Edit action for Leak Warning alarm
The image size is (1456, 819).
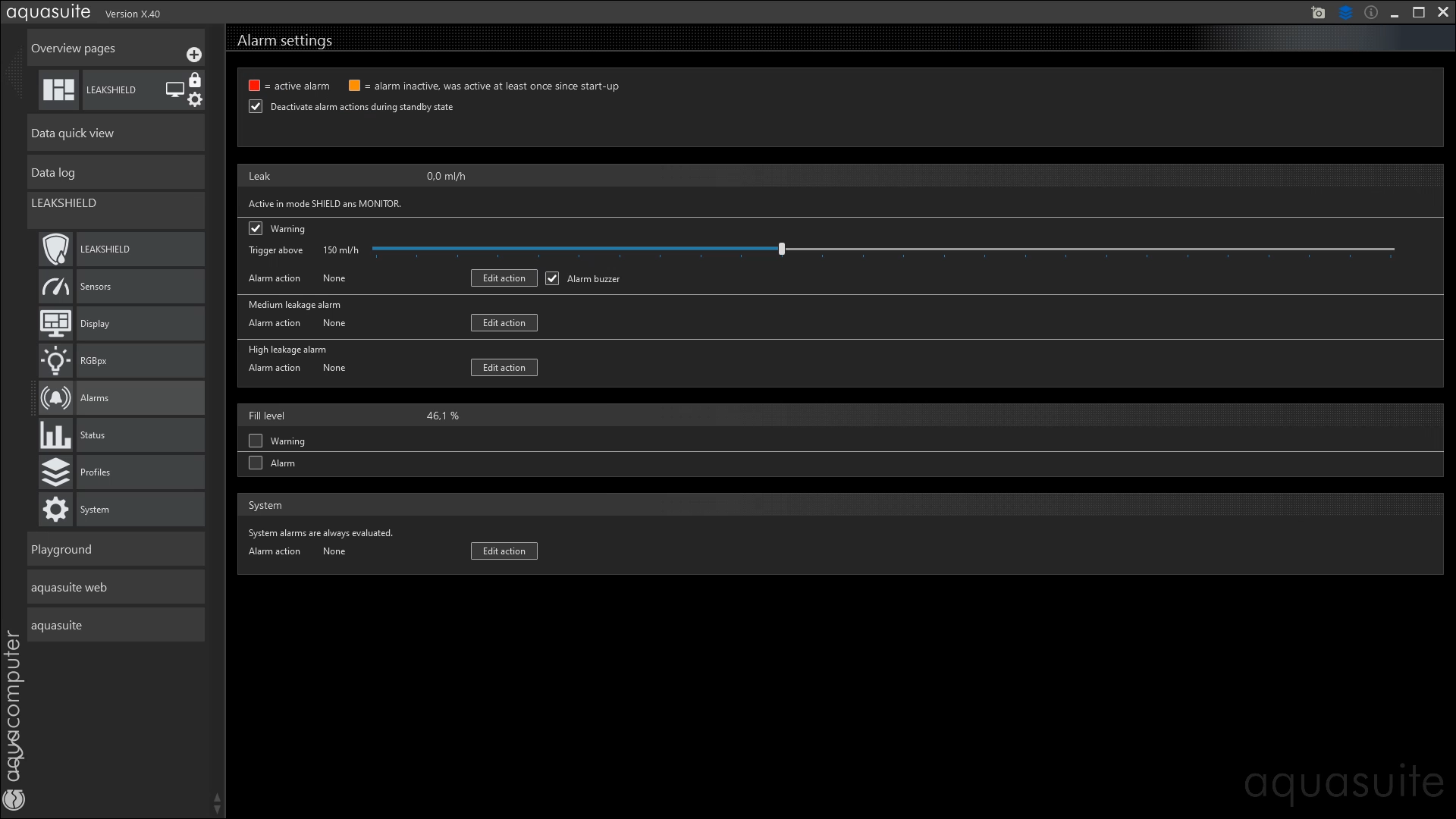[504, 278]
